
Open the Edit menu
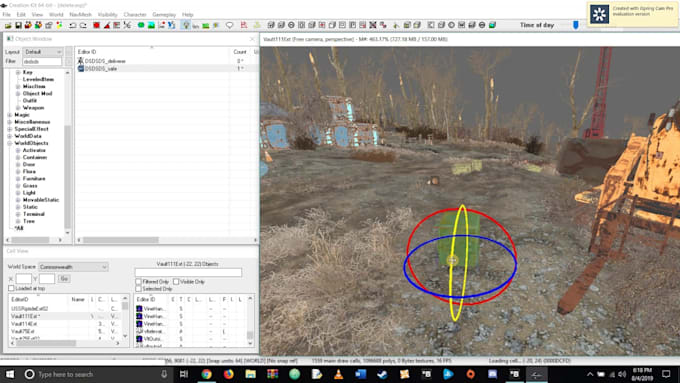click(x=21, y=14)
